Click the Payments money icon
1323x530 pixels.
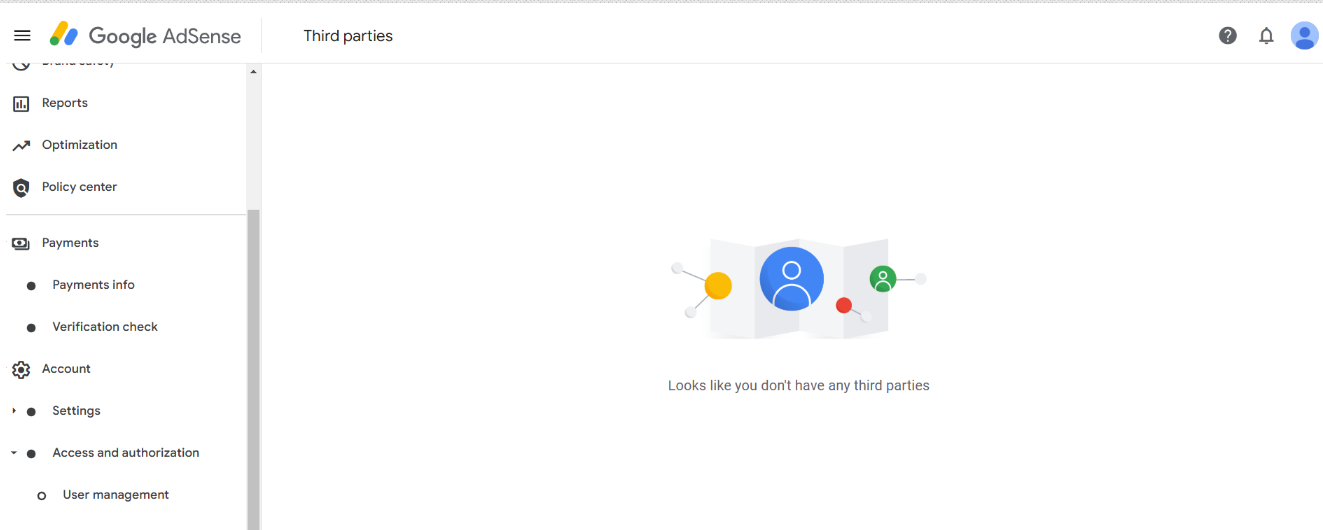tap(21, 244)
